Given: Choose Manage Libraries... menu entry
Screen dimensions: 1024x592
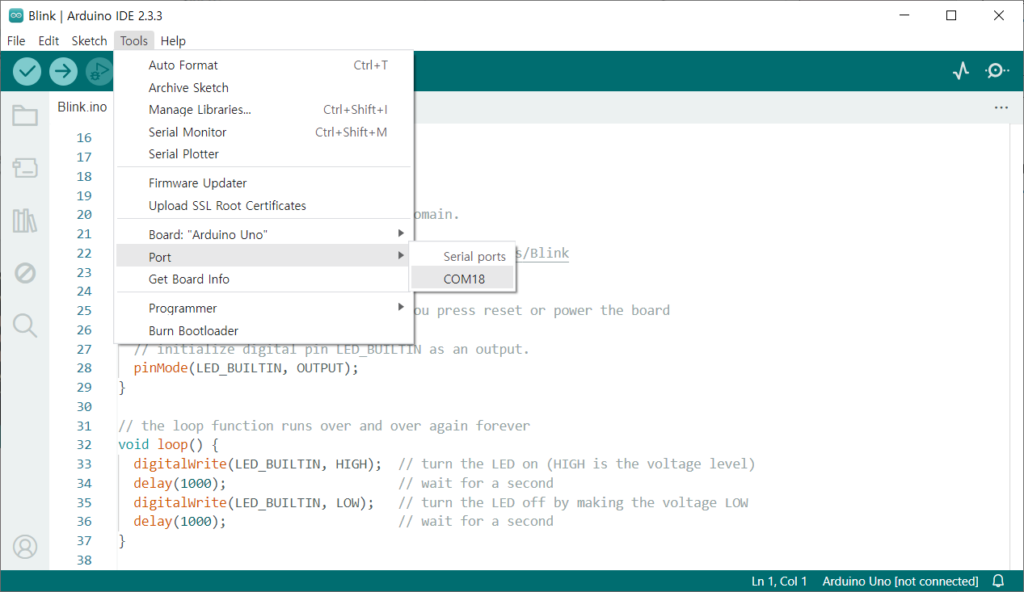Looking at the screenshot, I should pos(264,110).
